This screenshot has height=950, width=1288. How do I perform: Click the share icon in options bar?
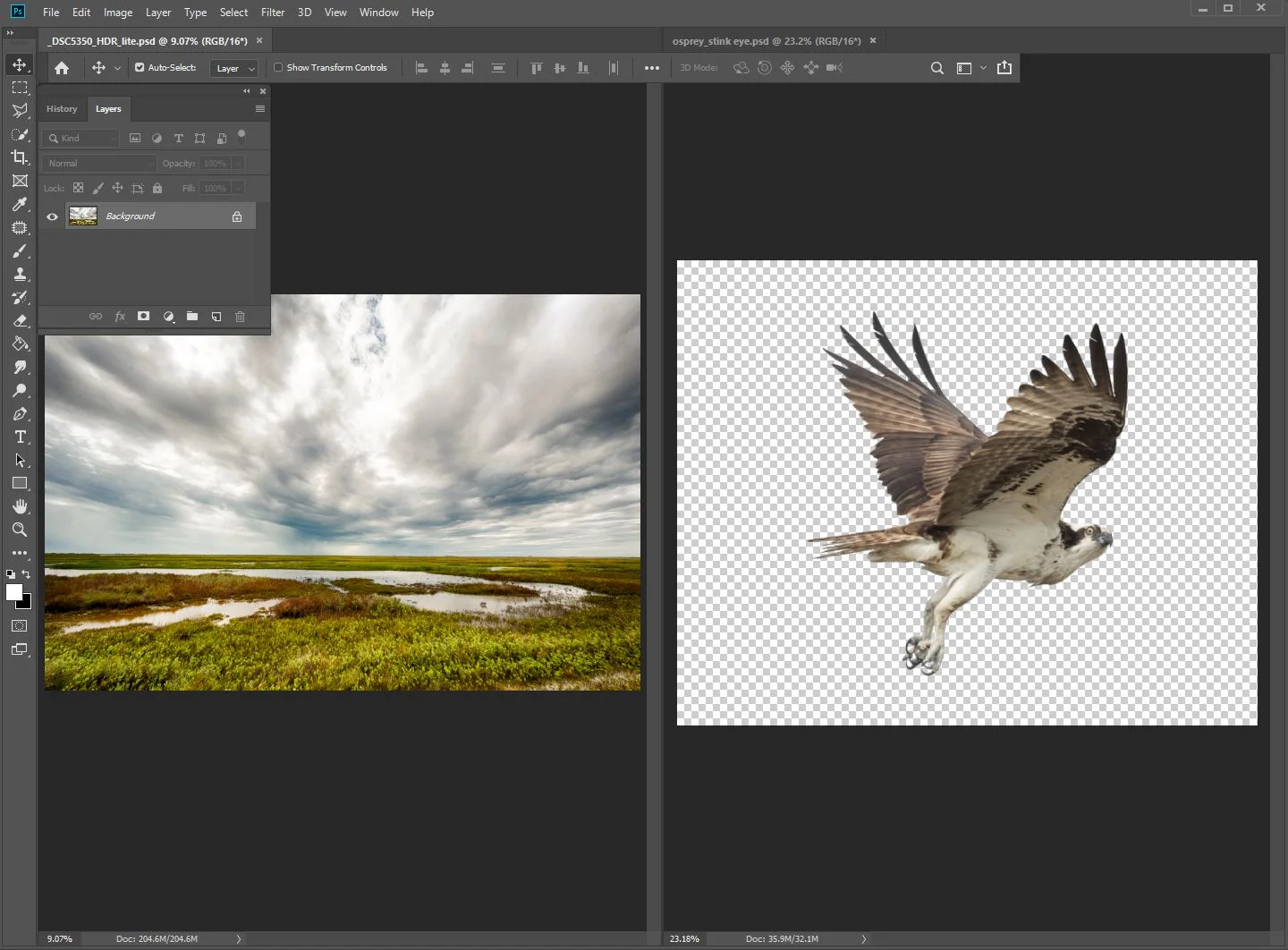[x=1004, y=68]
